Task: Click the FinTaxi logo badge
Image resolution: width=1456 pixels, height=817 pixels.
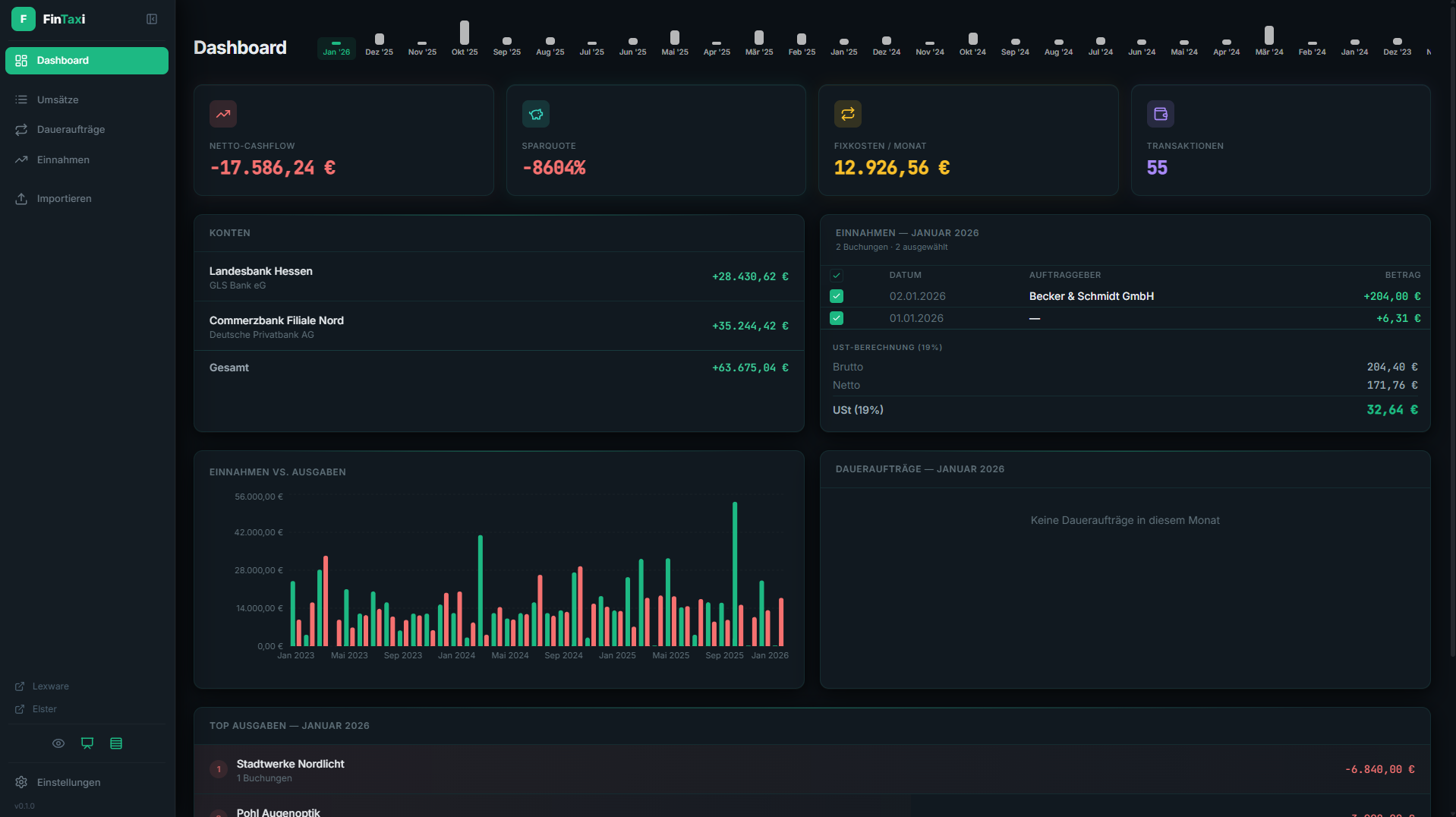Action: tap(24, 18)
